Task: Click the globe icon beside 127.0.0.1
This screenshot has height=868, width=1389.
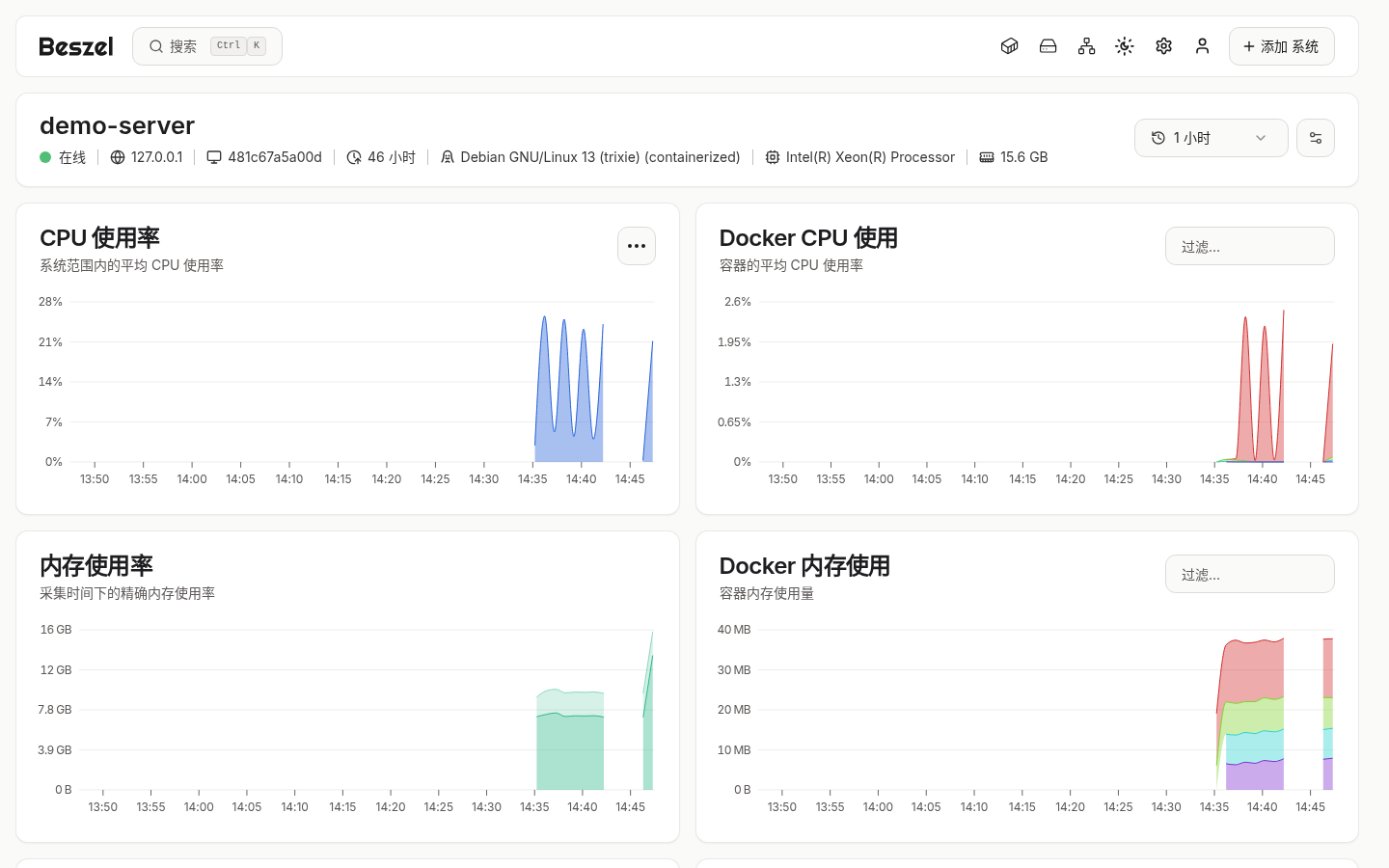Action: coord(118,157)
